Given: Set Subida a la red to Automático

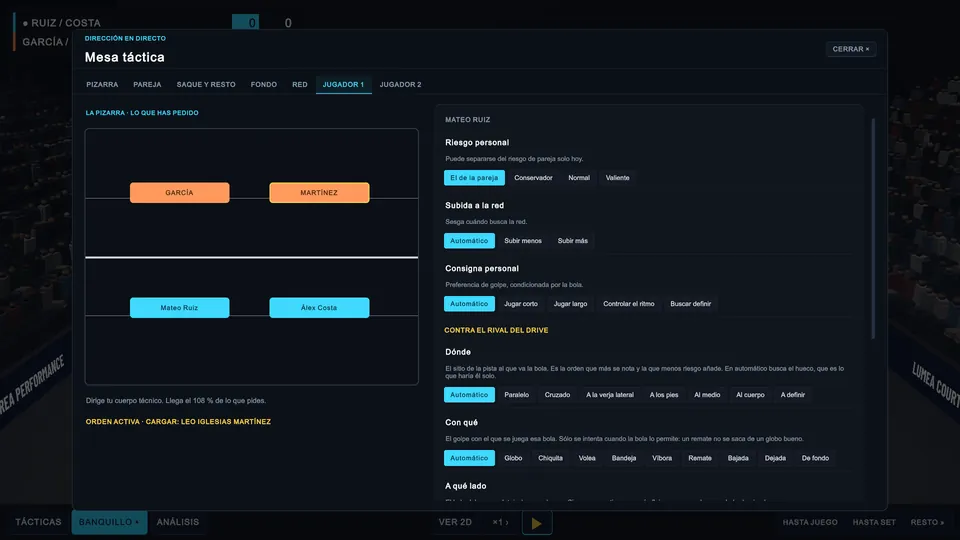Looking at the screenshot, I should 469,241.
